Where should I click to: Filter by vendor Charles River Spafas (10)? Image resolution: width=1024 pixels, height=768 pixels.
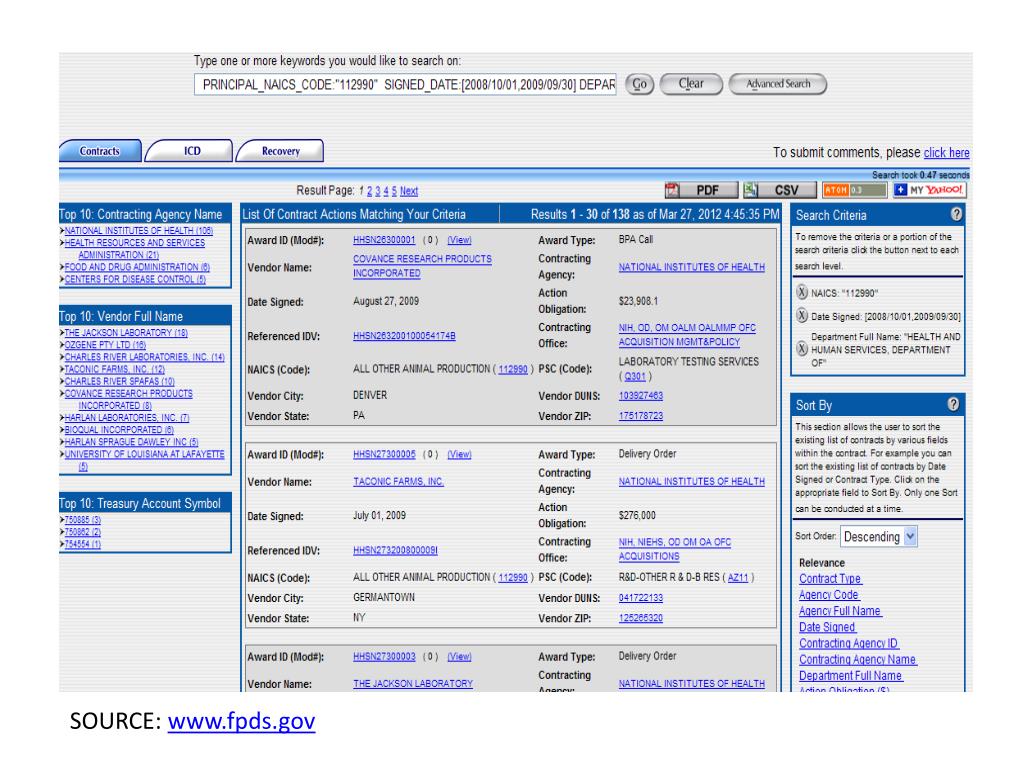tap(120, 381)
